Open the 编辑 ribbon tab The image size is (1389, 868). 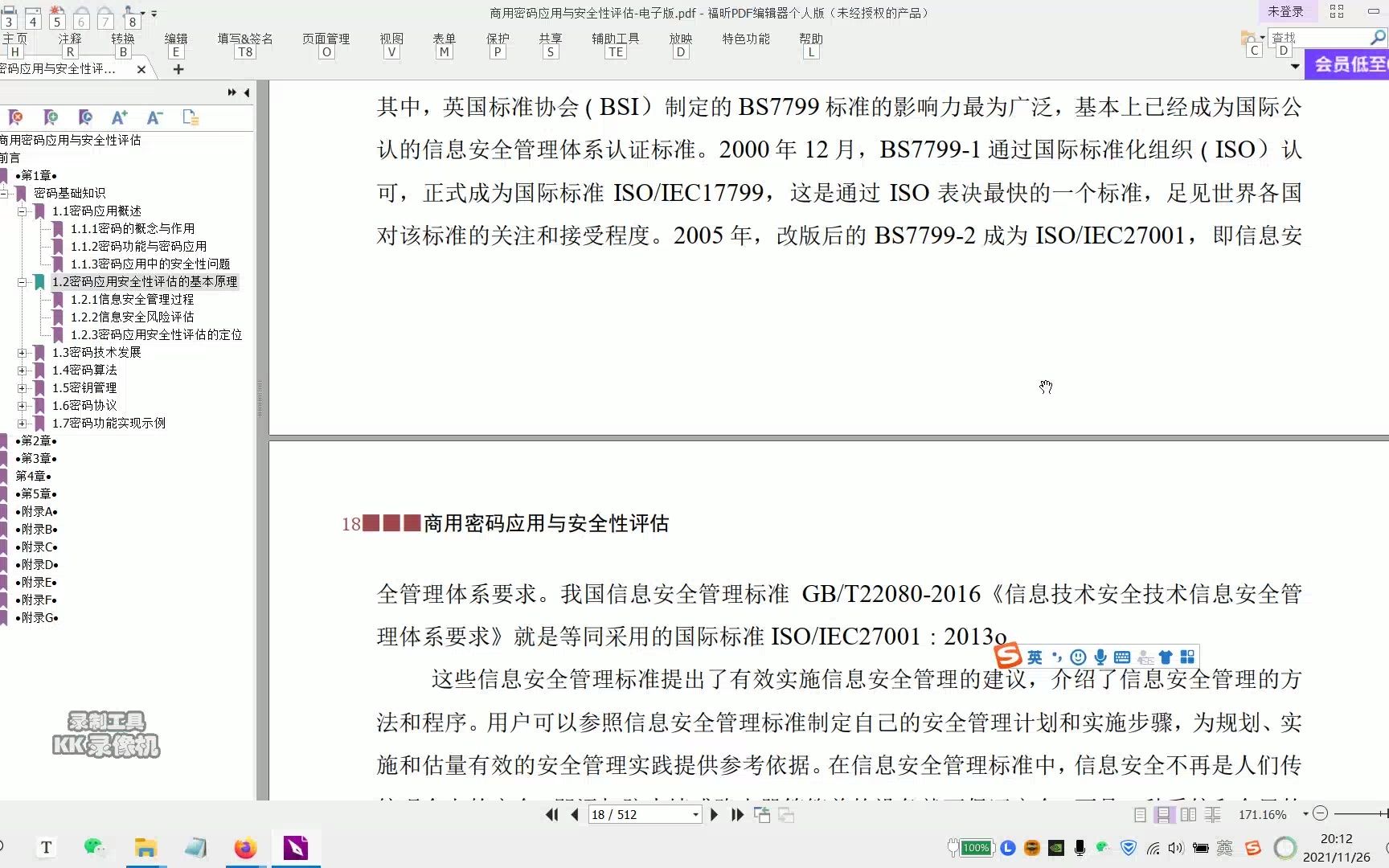(x=176, y=39)
